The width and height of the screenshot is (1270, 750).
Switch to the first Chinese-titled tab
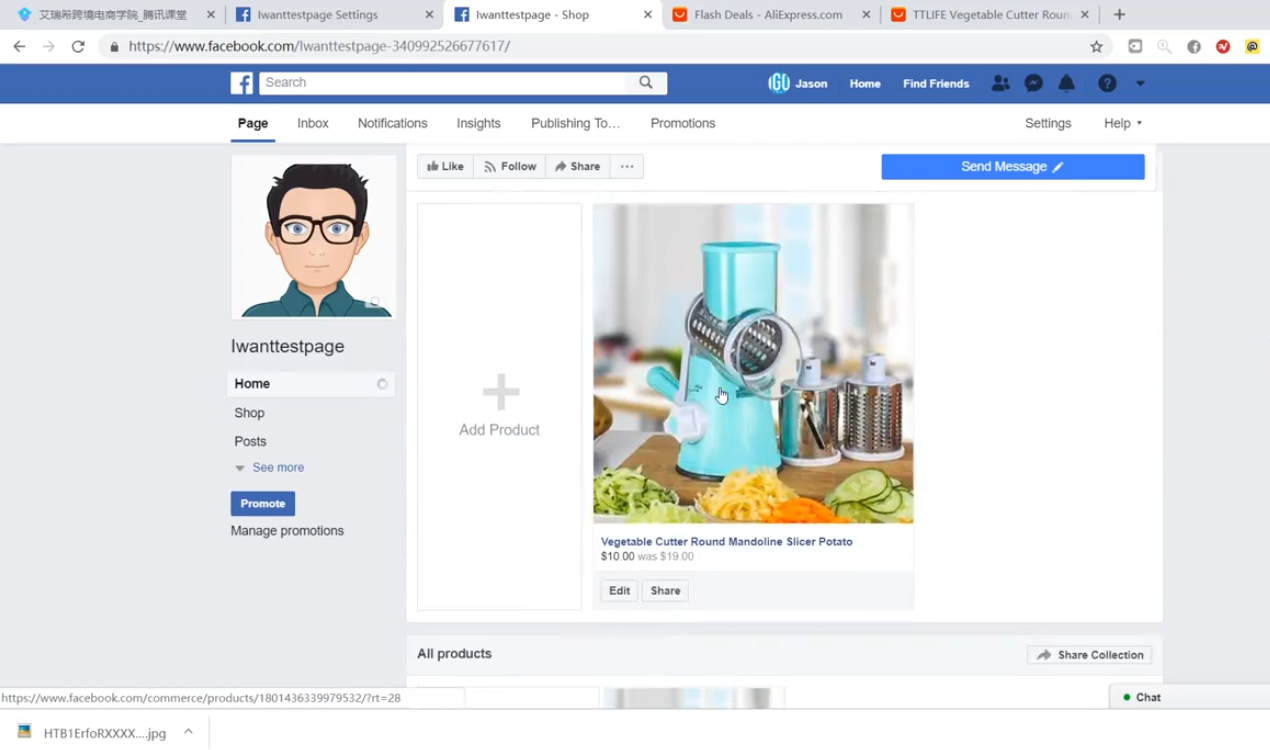pyautogui.click(x=114, y=15)
